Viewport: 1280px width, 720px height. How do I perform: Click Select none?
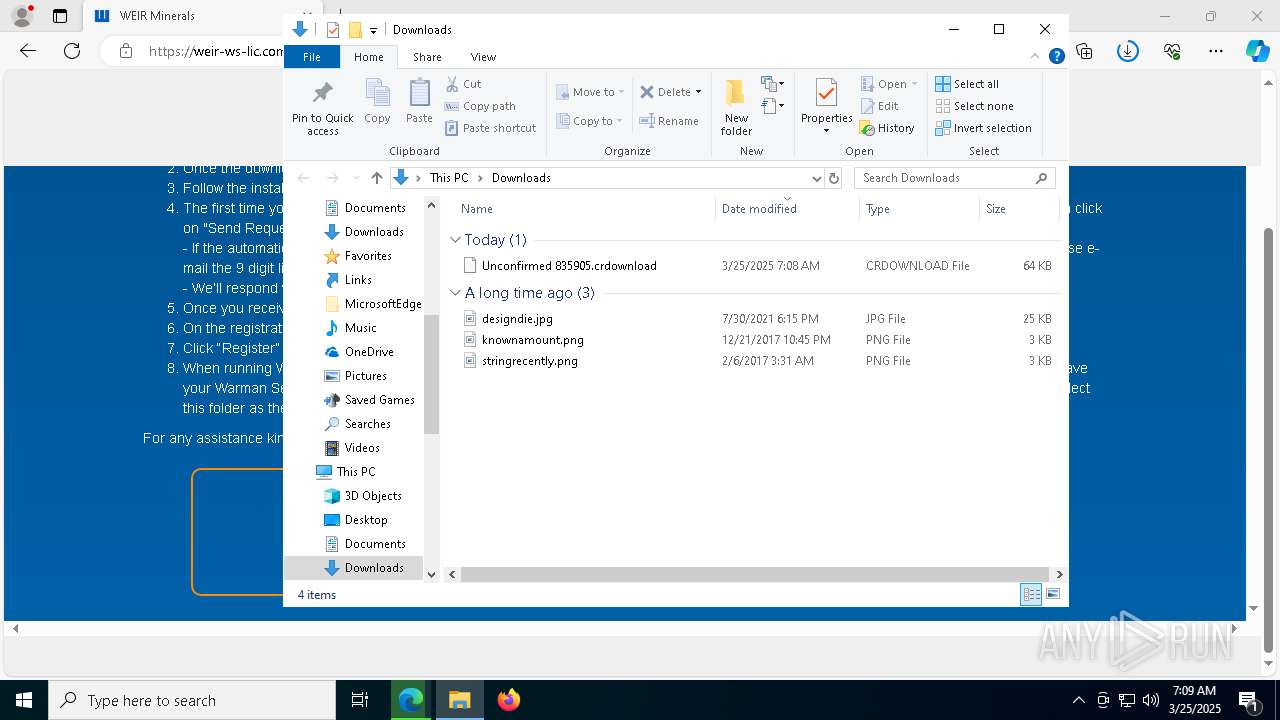[x=974, y=106]
